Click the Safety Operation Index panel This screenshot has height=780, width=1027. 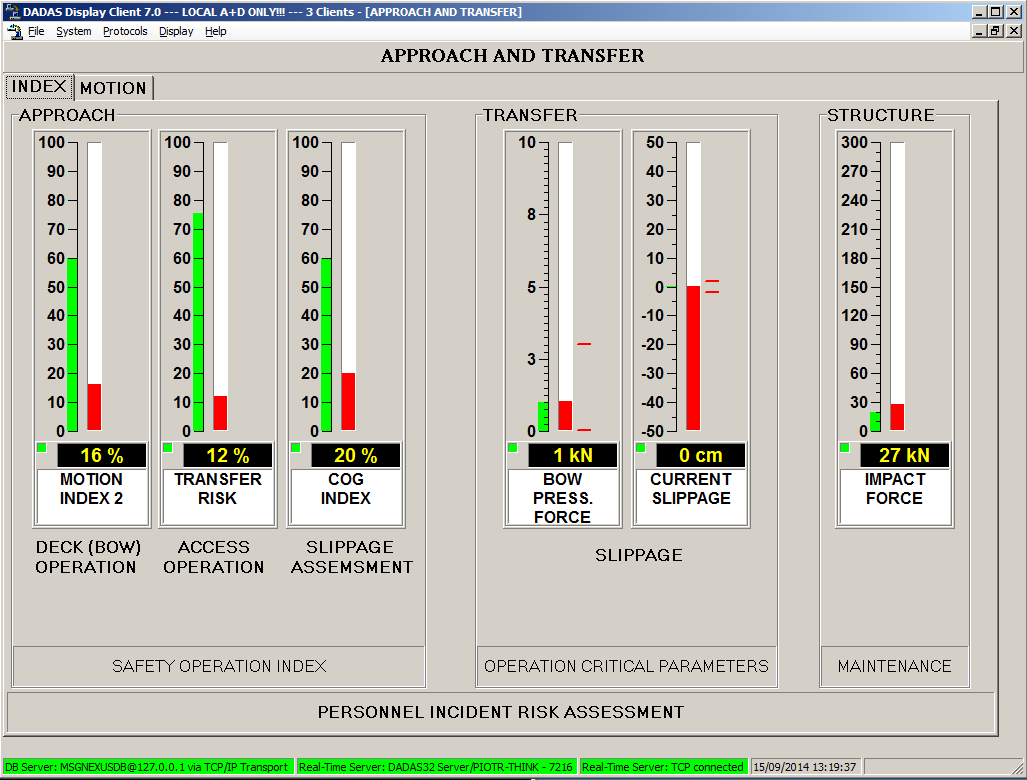pyautogui.click(x=219, y=666)
